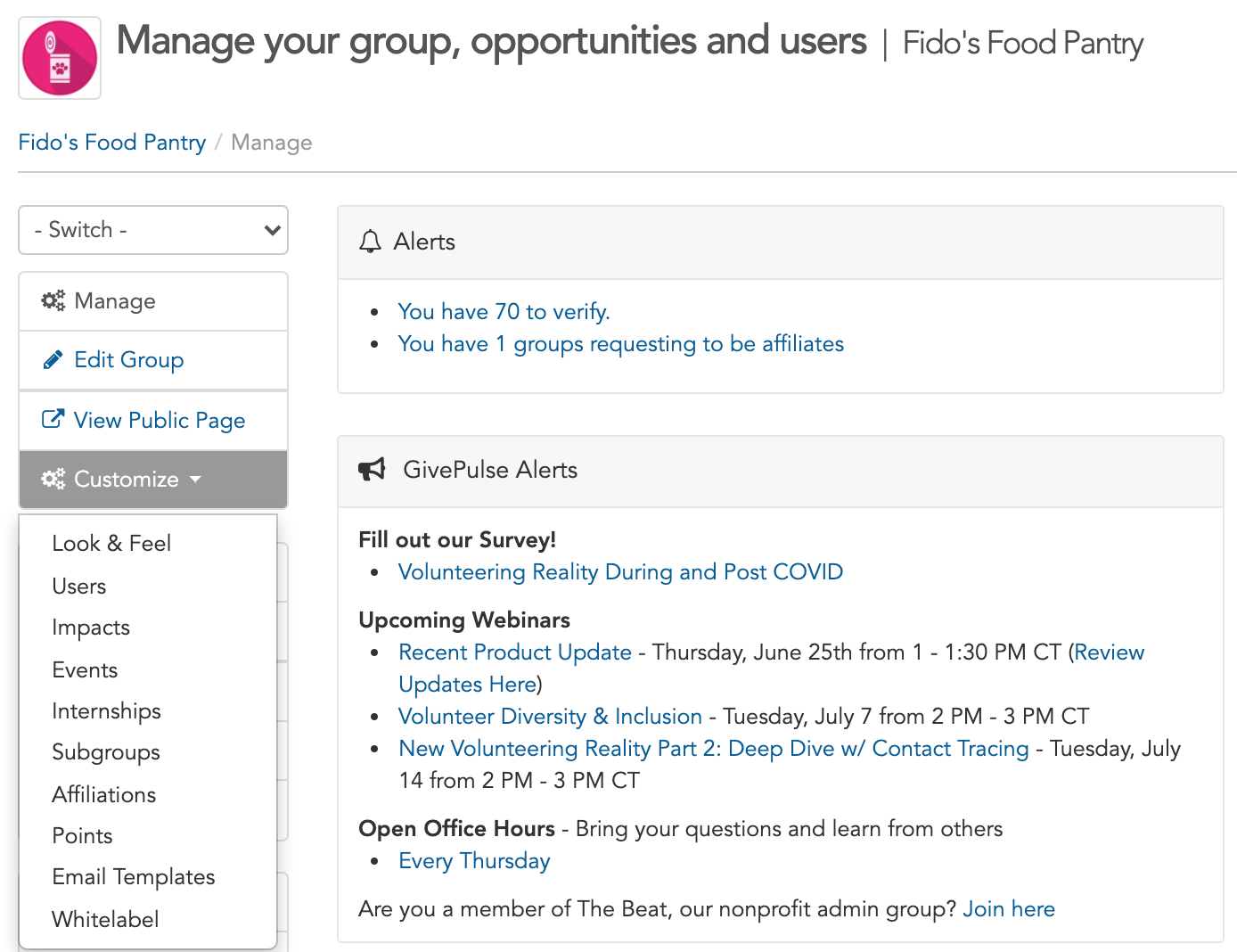The image size is (1237, 952).
Task: Click the gears icon beside Manage
Action: (53, 301)
